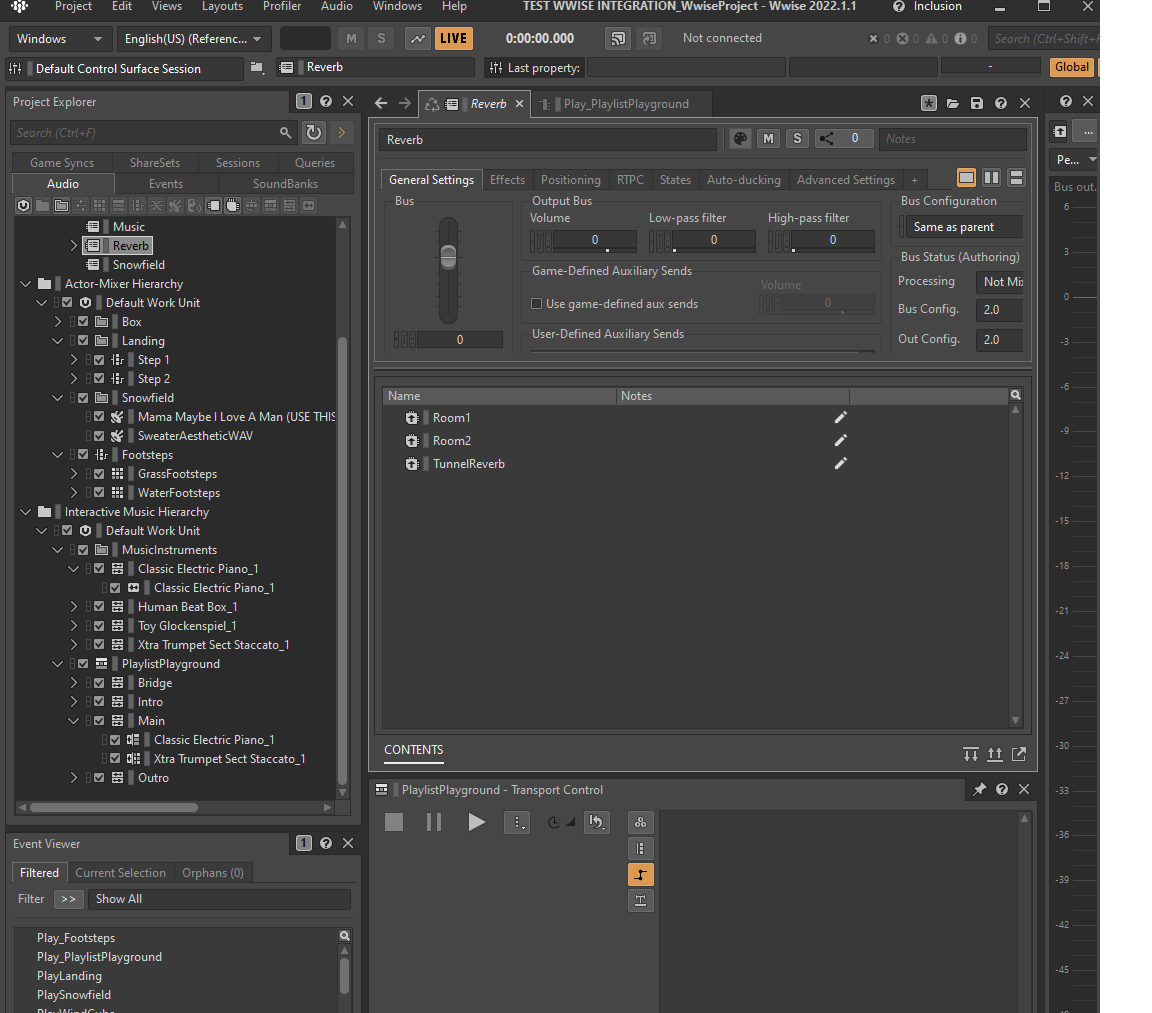Click the magnifier in Project Explorer search
Image resolution: width=1152 pixels, height=1013 pixels.
[x=285, y=132]
